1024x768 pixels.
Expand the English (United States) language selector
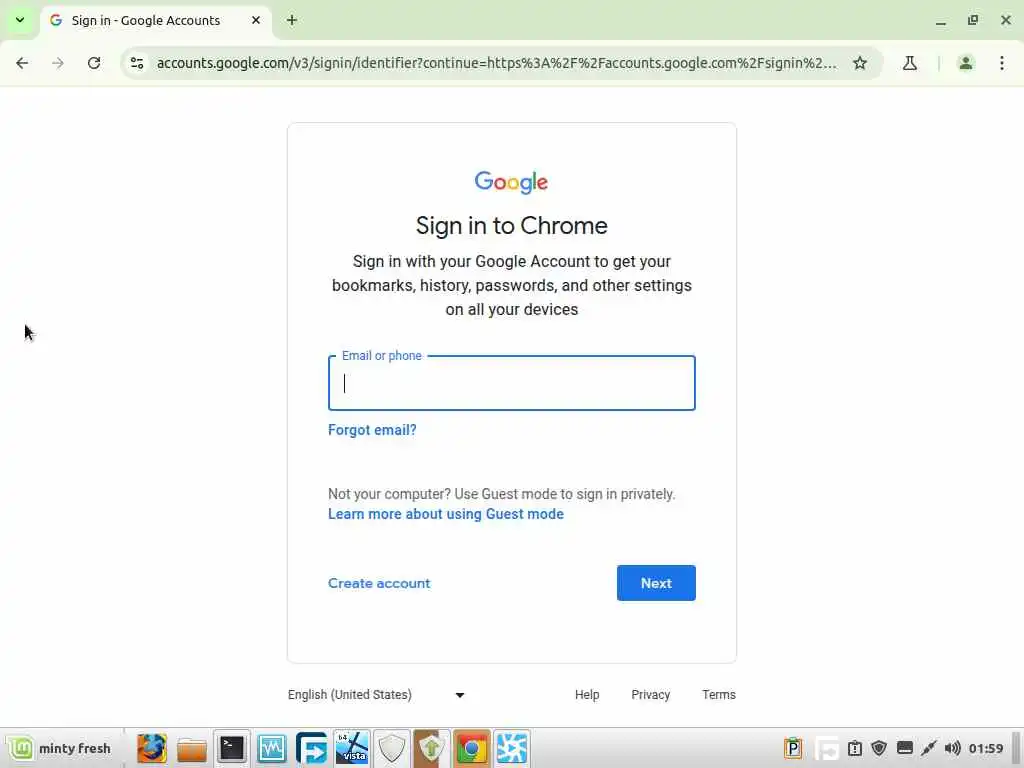point(376,695)
